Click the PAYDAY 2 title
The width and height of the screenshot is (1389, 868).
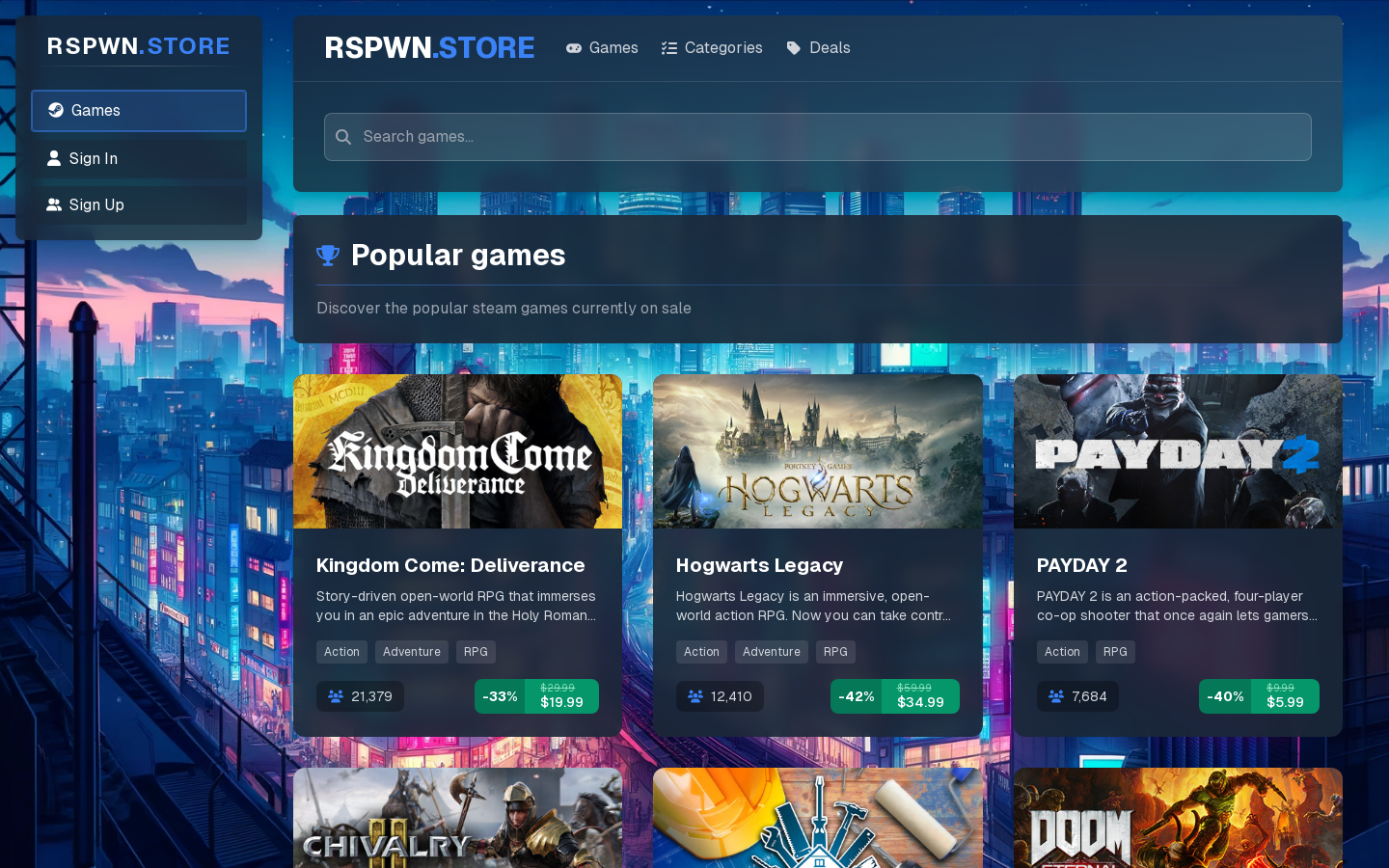tap(1082, 565)
